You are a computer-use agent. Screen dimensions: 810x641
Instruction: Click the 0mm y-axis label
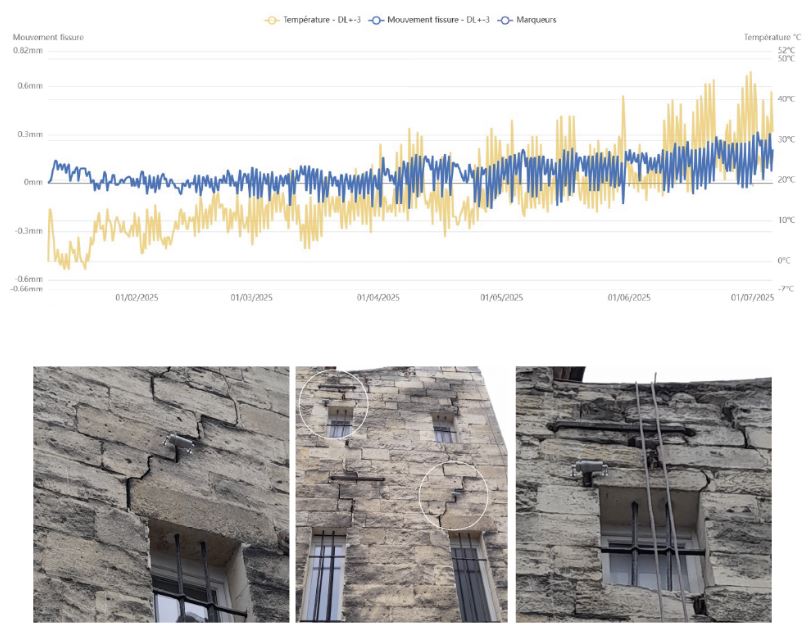(x=33, y=182)
